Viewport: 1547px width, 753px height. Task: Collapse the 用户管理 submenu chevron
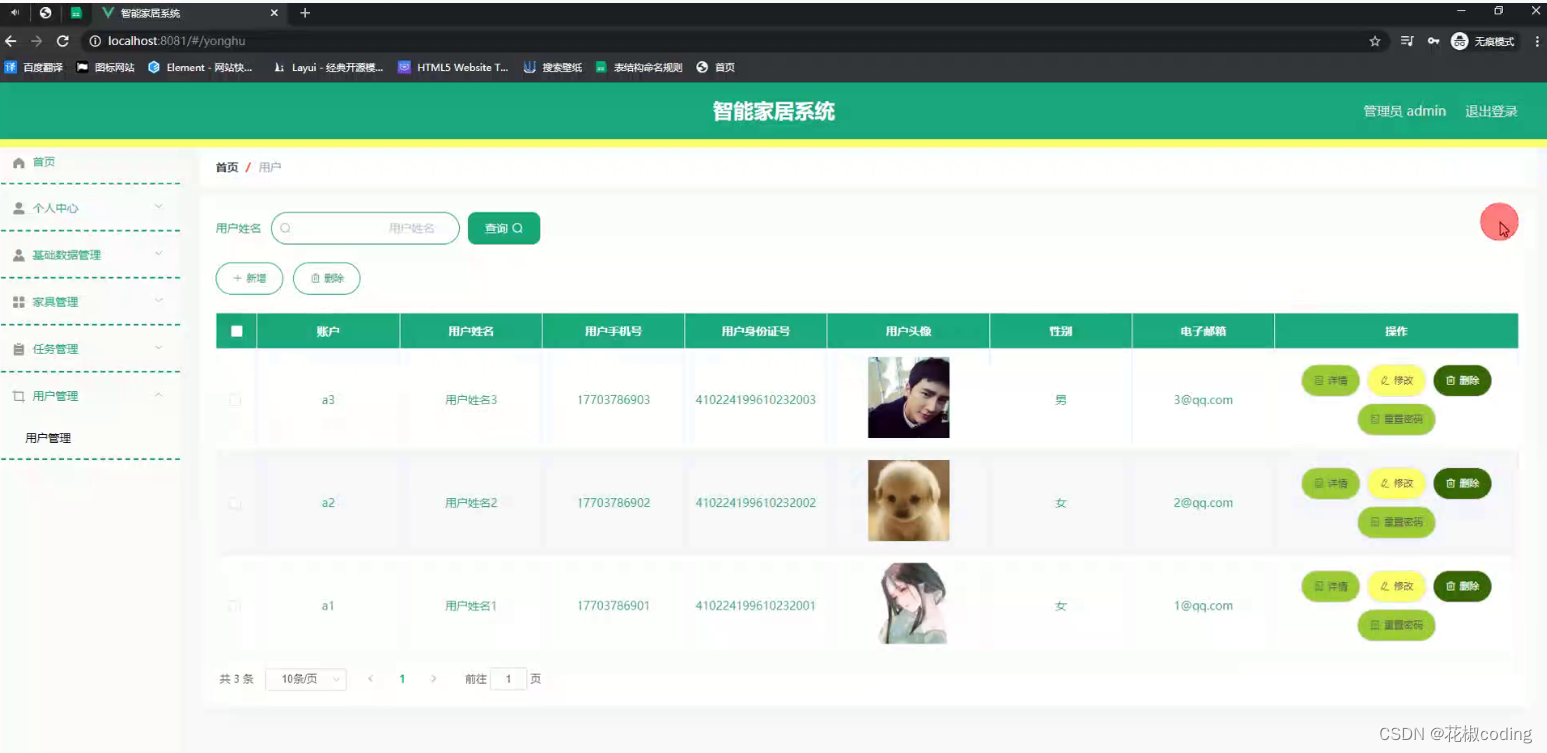click(x=158, y=395)
